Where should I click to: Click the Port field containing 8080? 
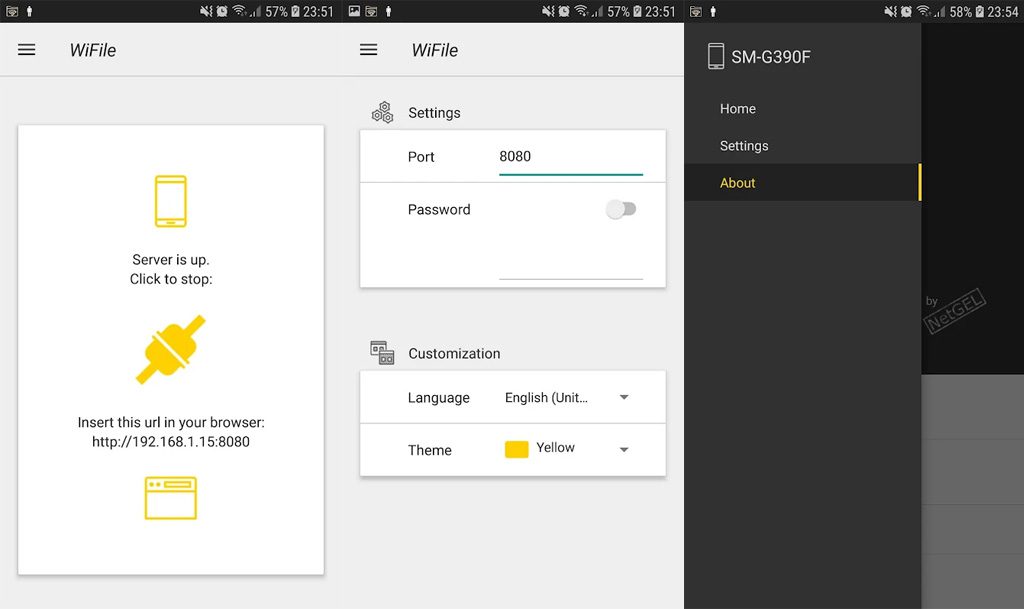[x=571, y=157]
